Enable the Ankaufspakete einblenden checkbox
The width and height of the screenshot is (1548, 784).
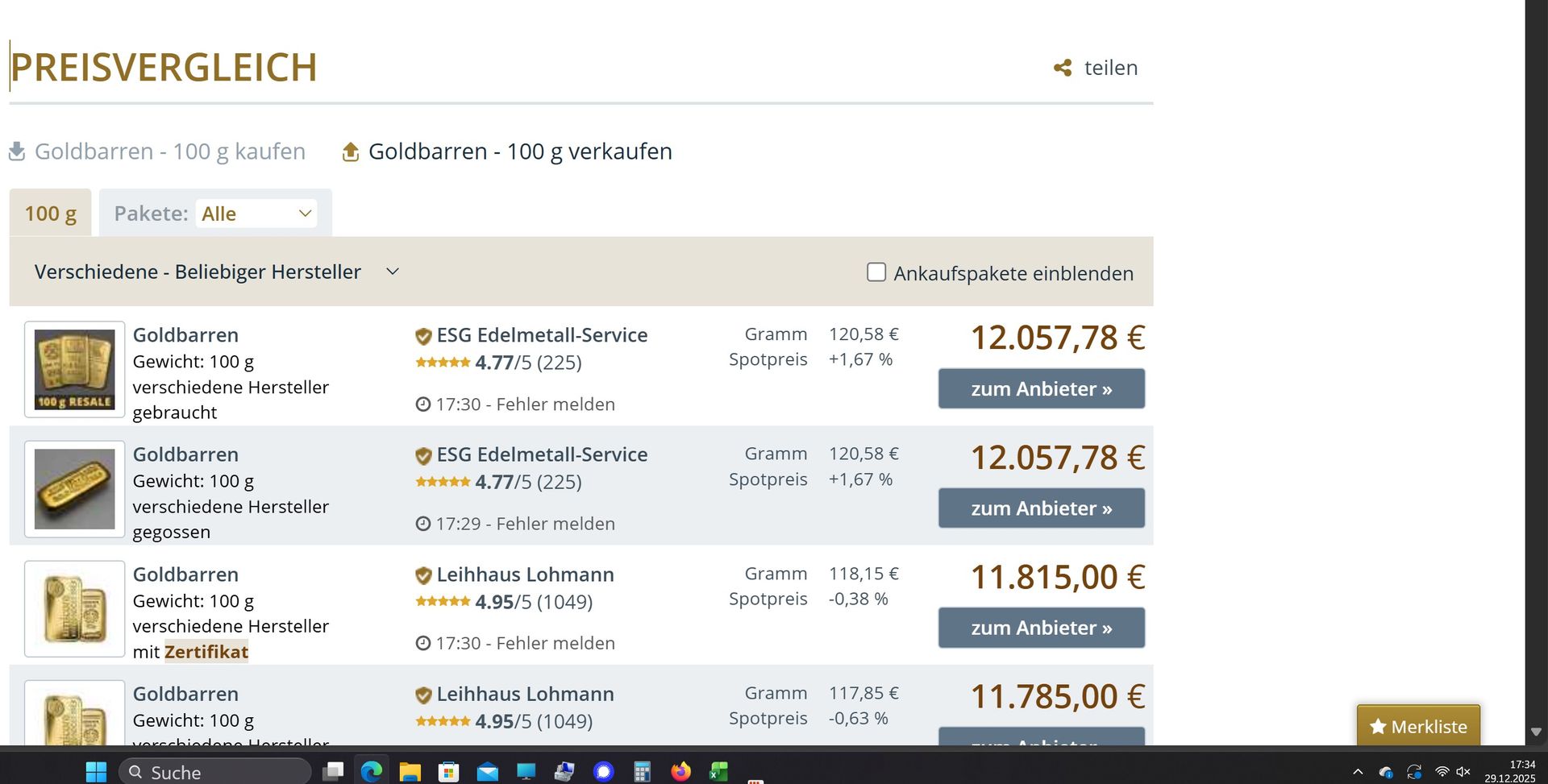(x=876, y=272)
